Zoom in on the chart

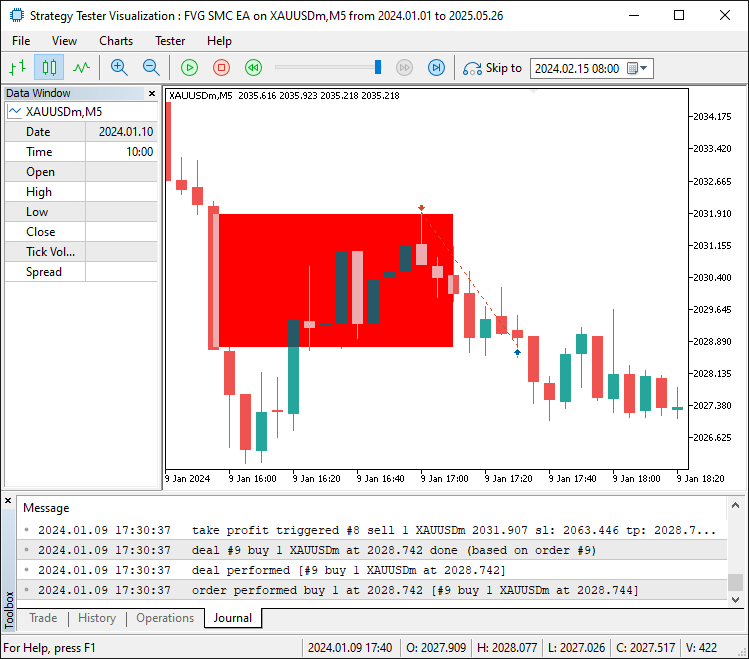(x=119, y=67)
